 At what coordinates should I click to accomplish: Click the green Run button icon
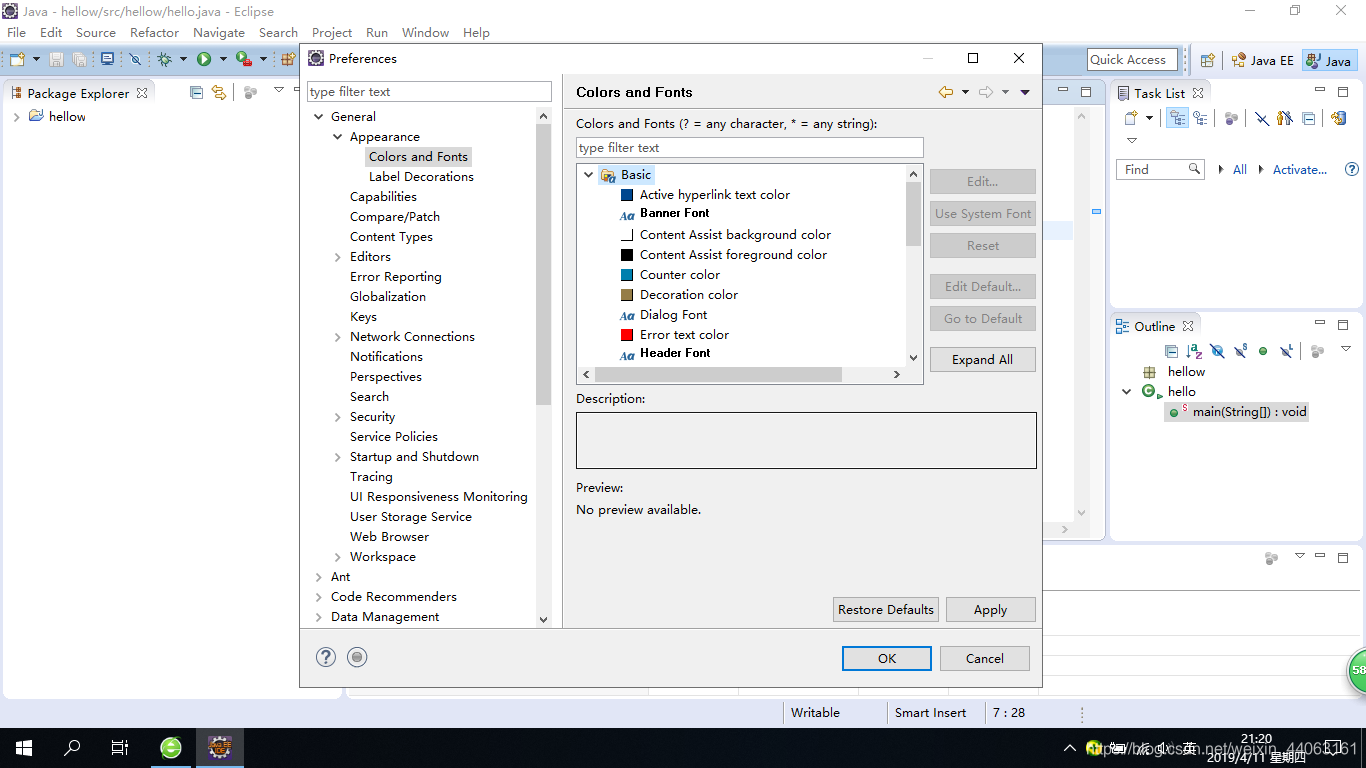(204, 60)
